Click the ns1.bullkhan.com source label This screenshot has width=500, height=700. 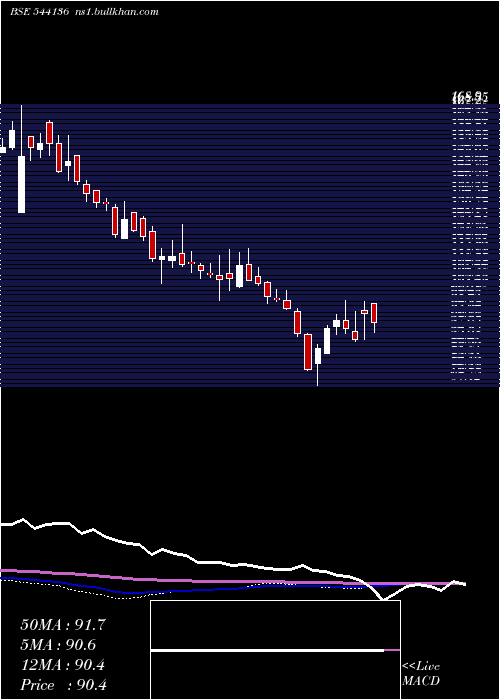tap(116, 12)
